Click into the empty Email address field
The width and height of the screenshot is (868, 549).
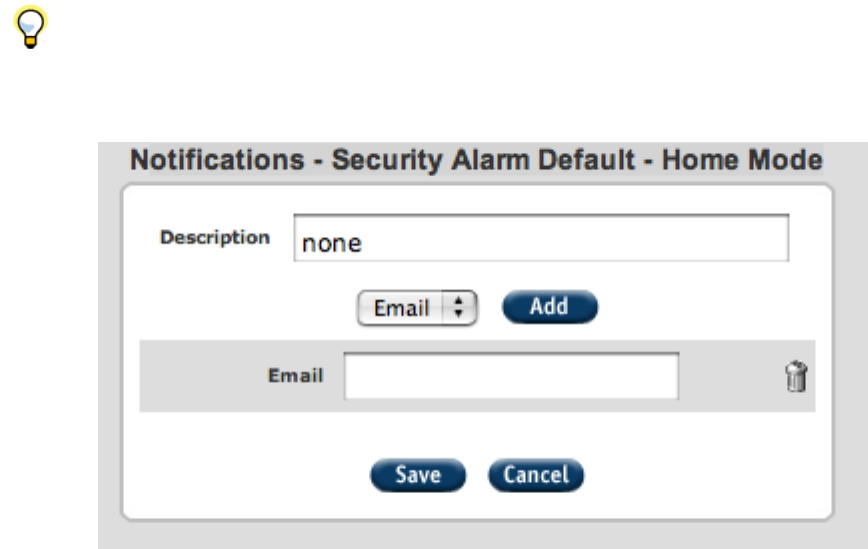[x=511, y=376]
